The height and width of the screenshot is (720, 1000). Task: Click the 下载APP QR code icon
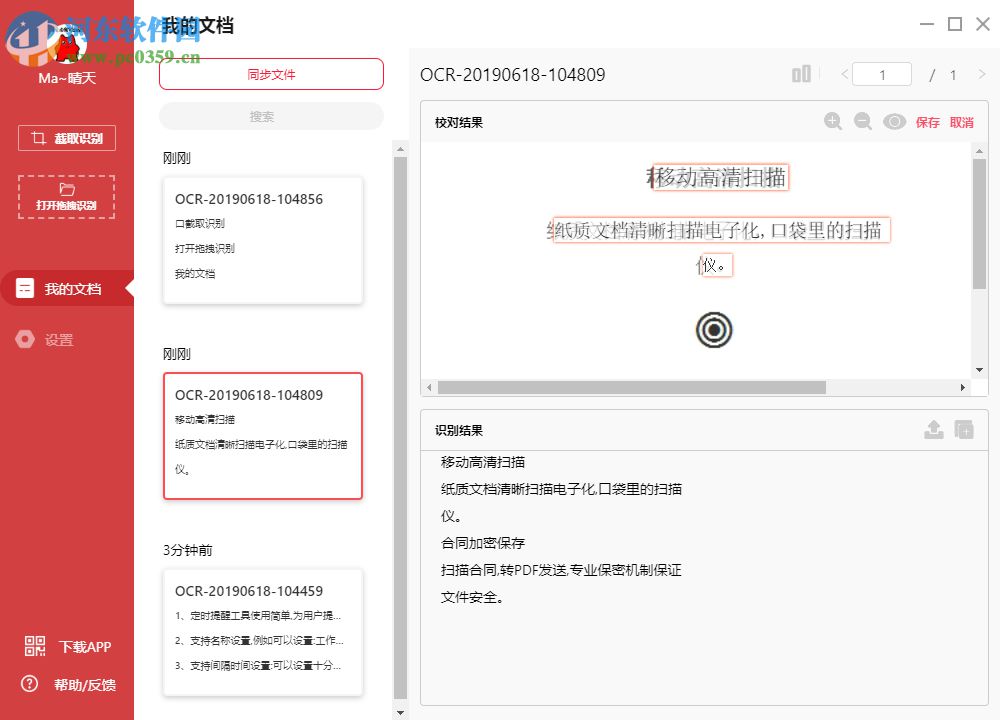click(x=34, y=647)
